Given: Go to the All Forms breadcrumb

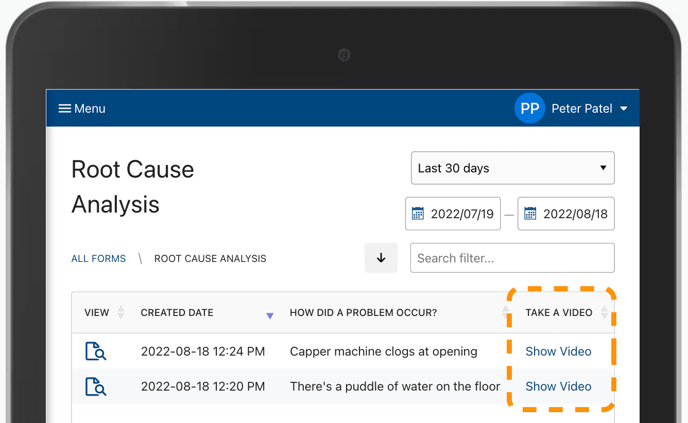Looking at the screenshot, I should (98, 258).
